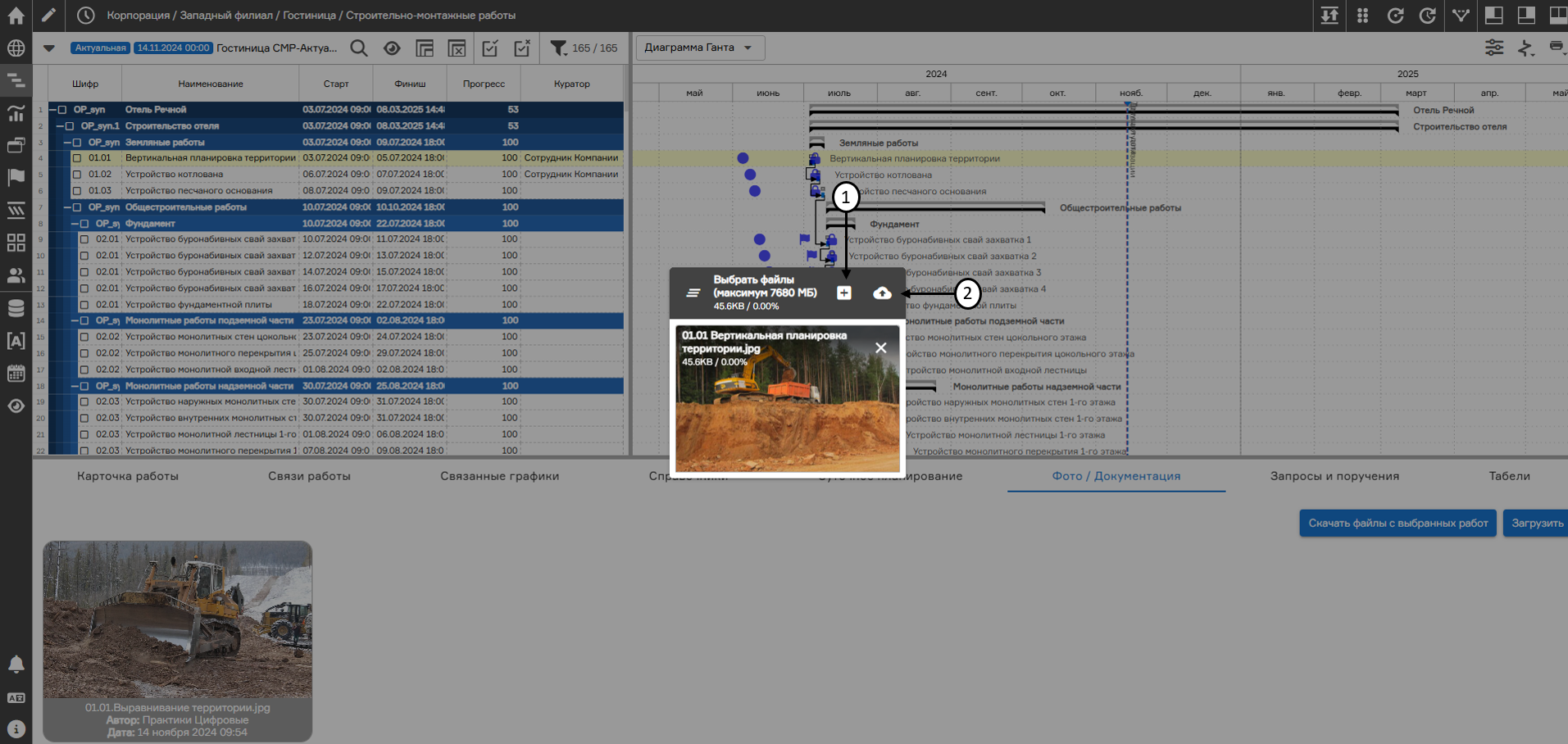Screen dimensions: 1568x744
Task: Open the filter funnel showing 165 / 165
Action: point(584,48)
